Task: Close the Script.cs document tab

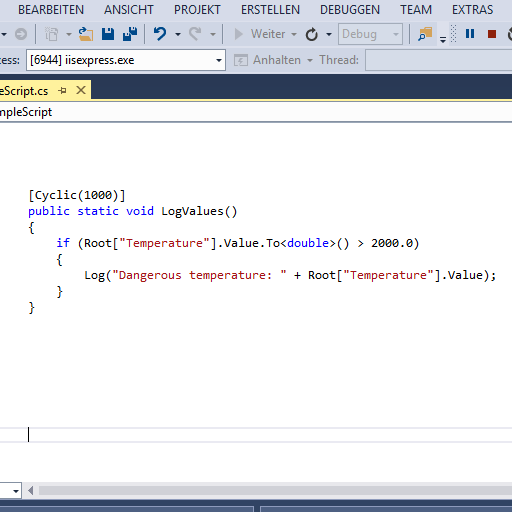Action: (81, 90)
